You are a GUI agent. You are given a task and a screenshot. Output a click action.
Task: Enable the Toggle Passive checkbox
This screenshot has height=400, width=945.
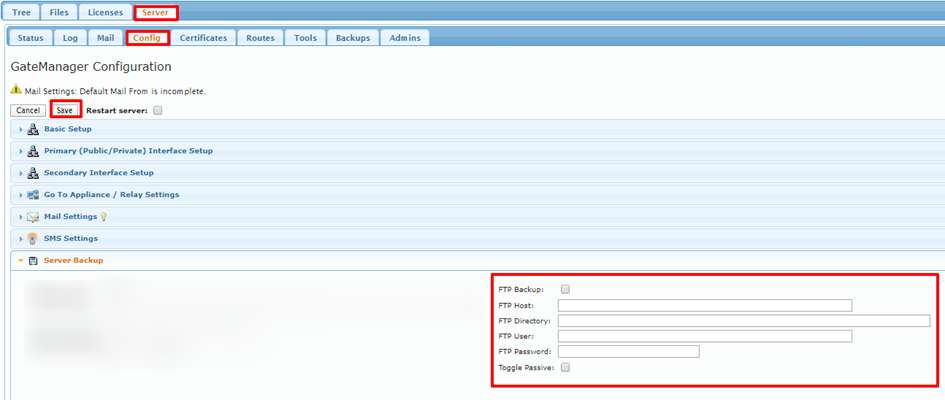[565, 367]
